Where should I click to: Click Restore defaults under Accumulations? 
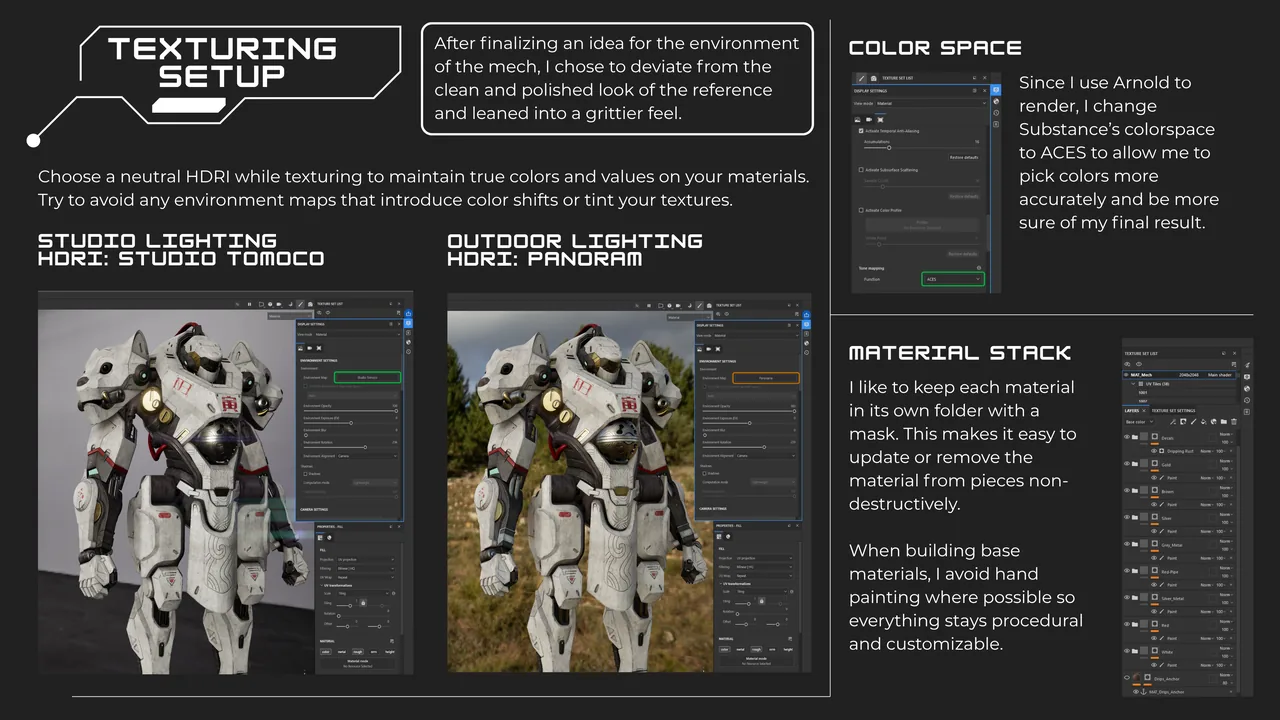pyautogui.click(x=964, y=157)
